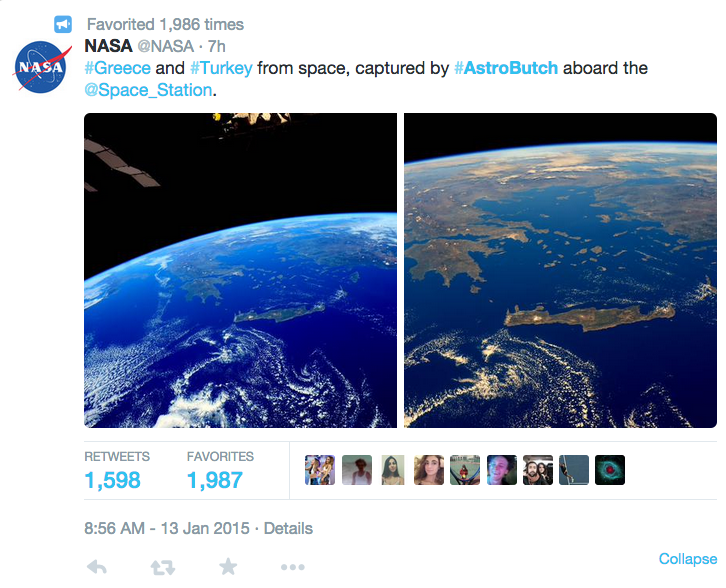View the 1,987 favorites list
The height and width of the screenshot is (588, 726).
(x=215, y=480)
